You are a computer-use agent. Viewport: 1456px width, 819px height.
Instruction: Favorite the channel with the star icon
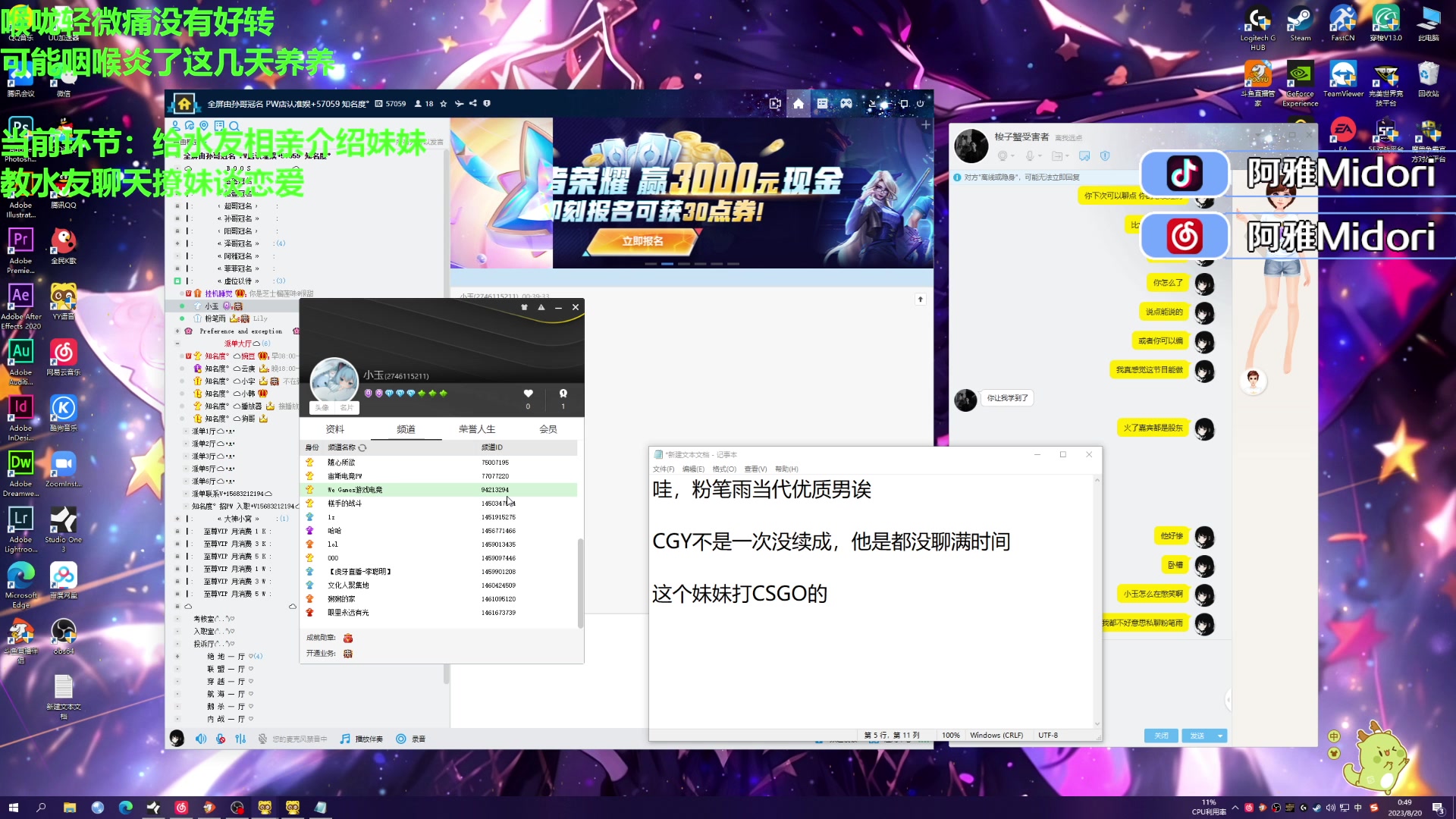click(x=443, y=104)
